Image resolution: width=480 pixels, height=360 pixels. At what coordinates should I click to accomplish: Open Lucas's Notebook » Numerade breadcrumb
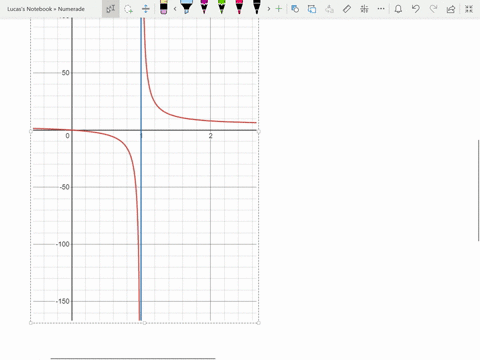(x=46, y=9)
